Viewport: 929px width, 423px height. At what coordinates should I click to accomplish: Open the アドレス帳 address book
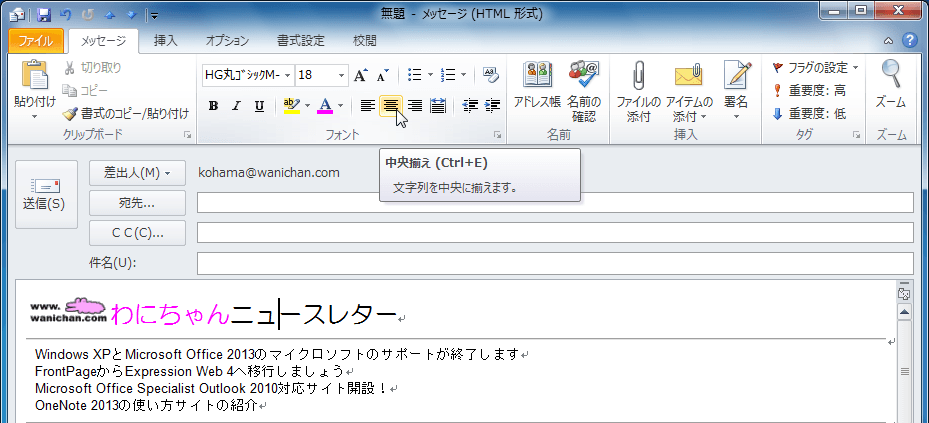tap(537, 85)
